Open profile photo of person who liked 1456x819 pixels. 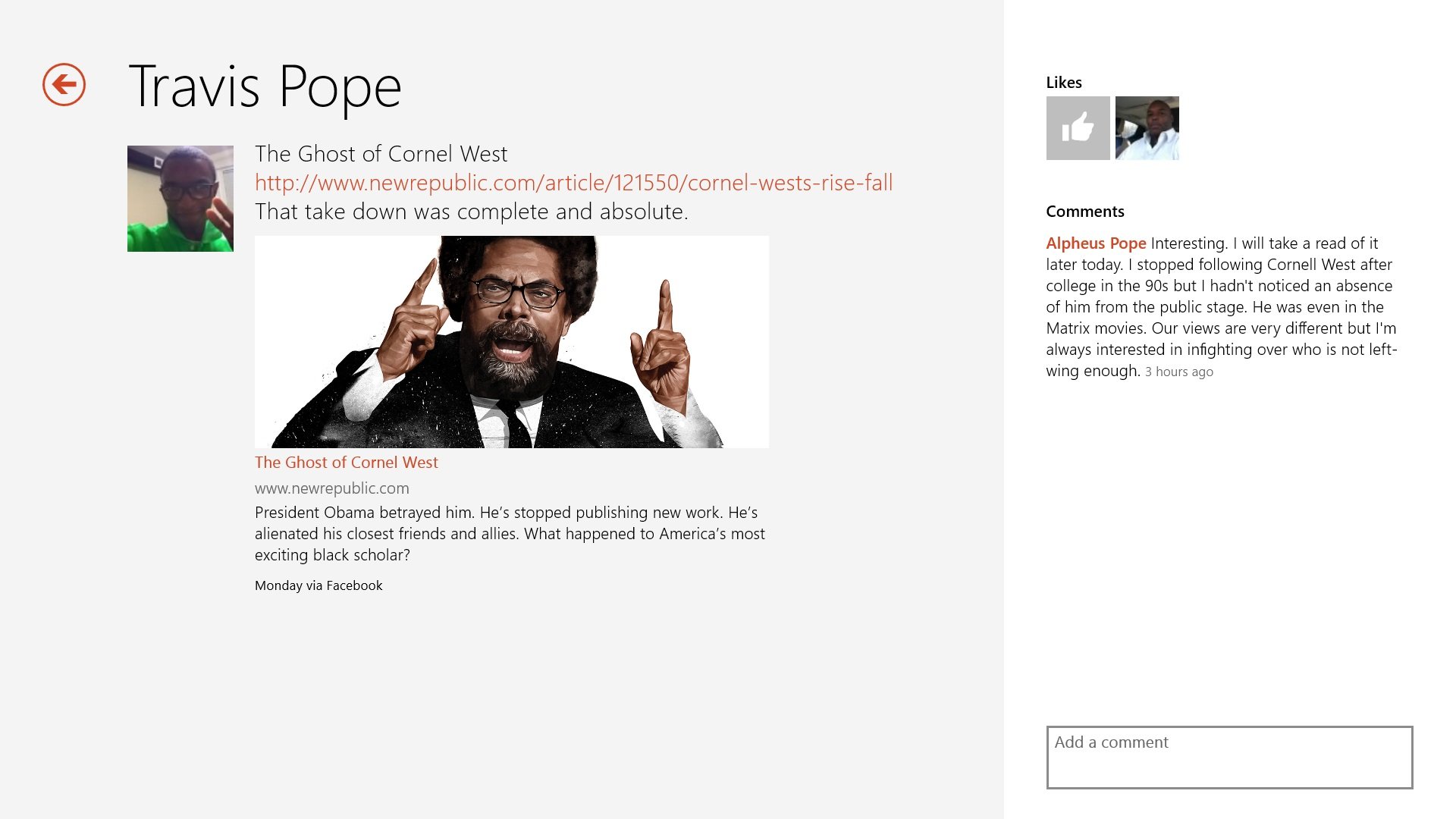[x=1147, y=128]
